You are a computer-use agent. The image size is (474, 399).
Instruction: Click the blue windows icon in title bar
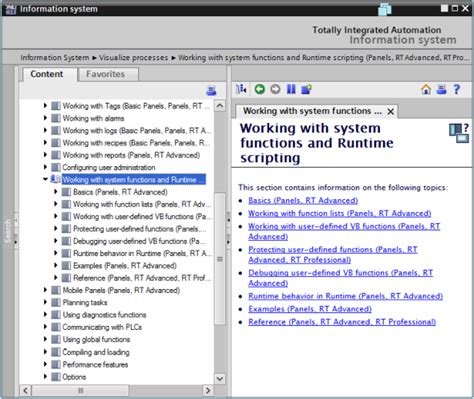(385, 9)
